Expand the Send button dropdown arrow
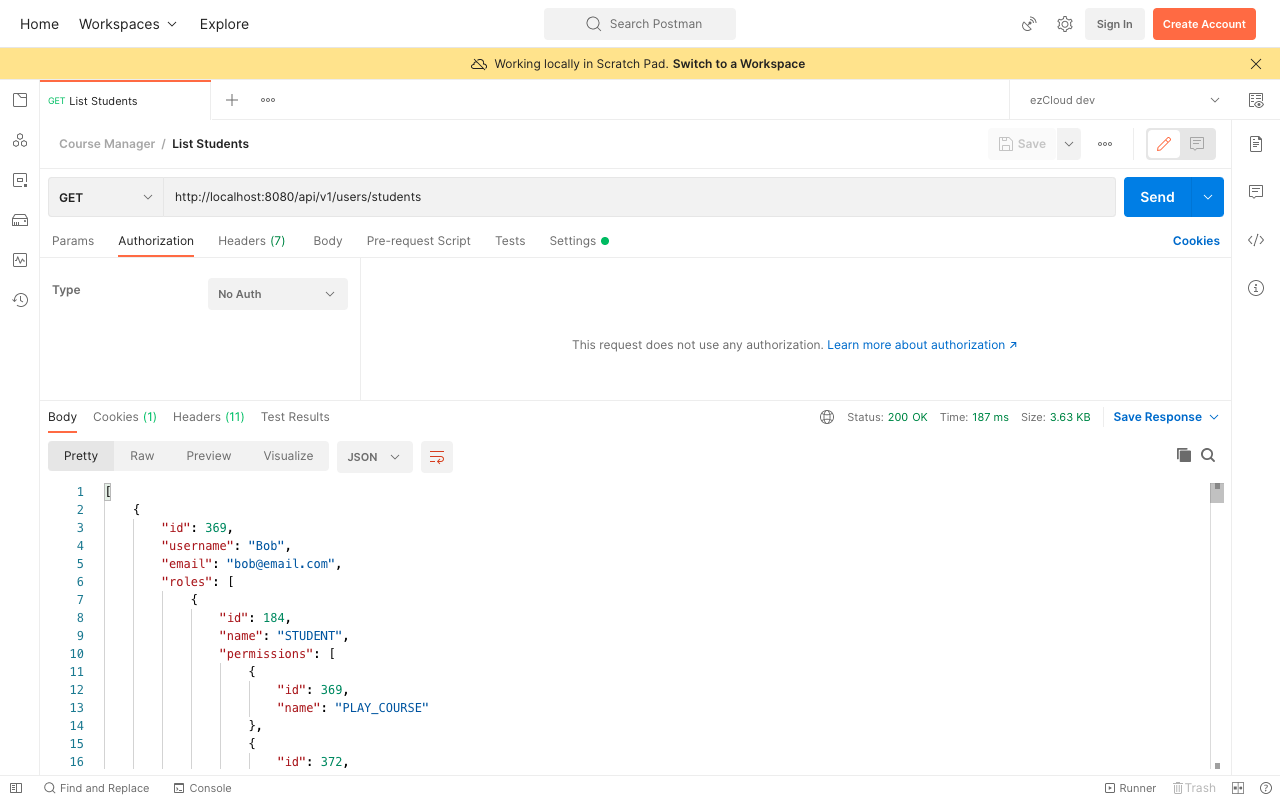Screen dimensions: 1280x800 pos(1207,197)
